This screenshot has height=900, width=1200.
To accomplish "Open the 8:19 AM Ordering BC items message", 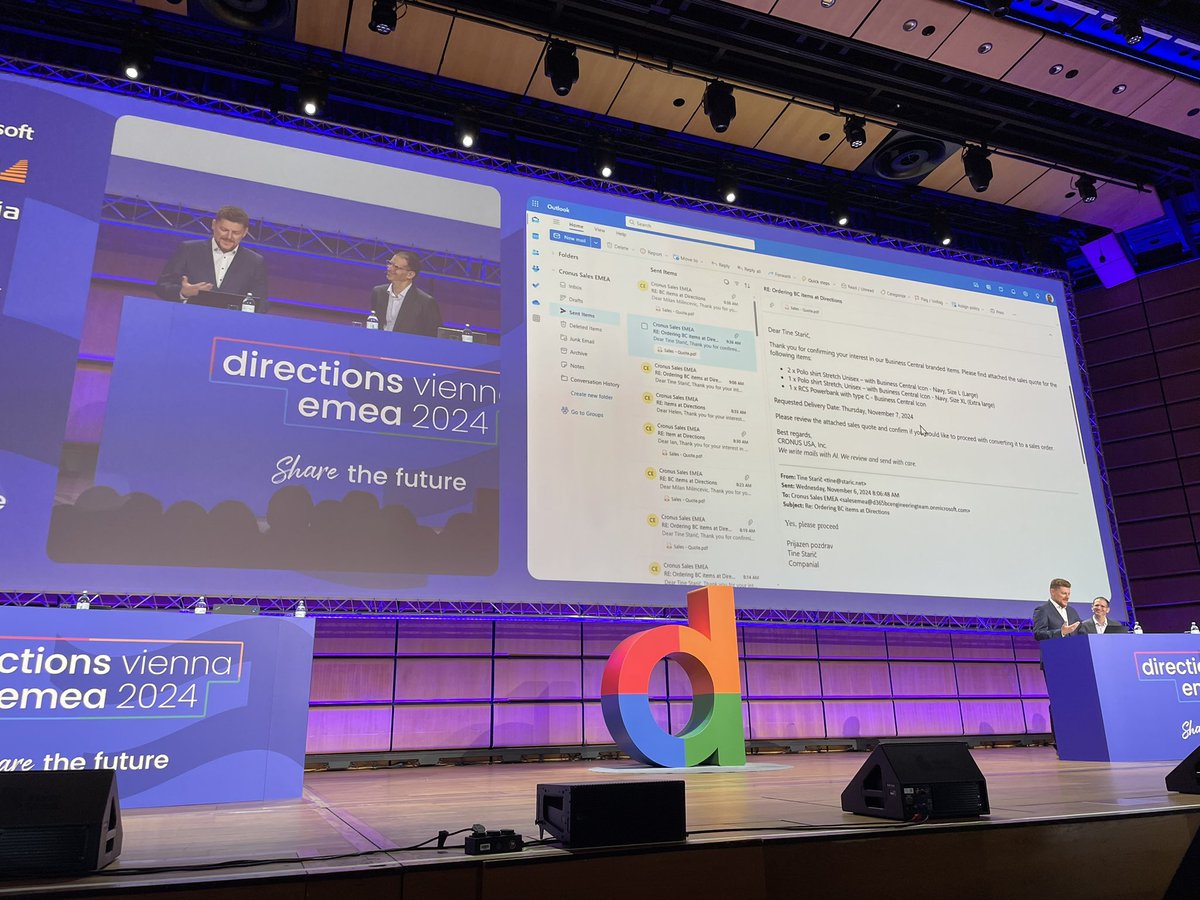I will pyautogui.click(x=704, y=533).
